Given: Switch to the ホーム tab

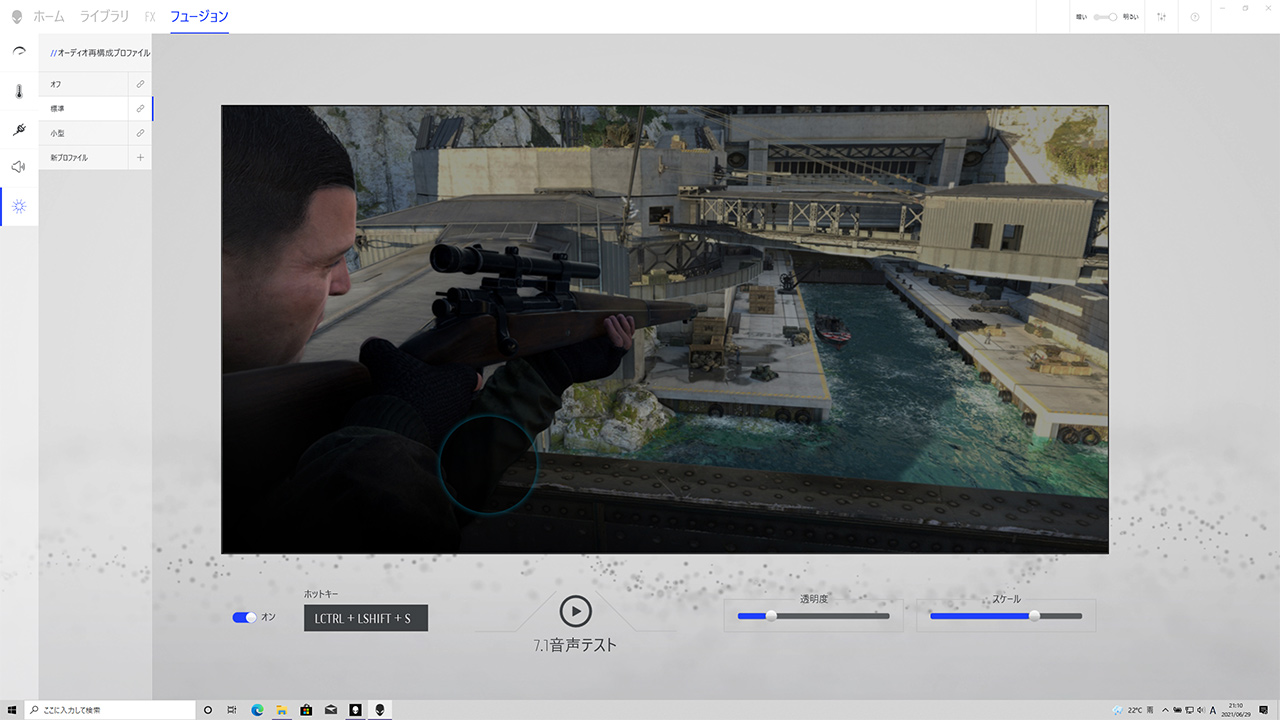Looking at the screenshot, I should (x=49, y=17).
